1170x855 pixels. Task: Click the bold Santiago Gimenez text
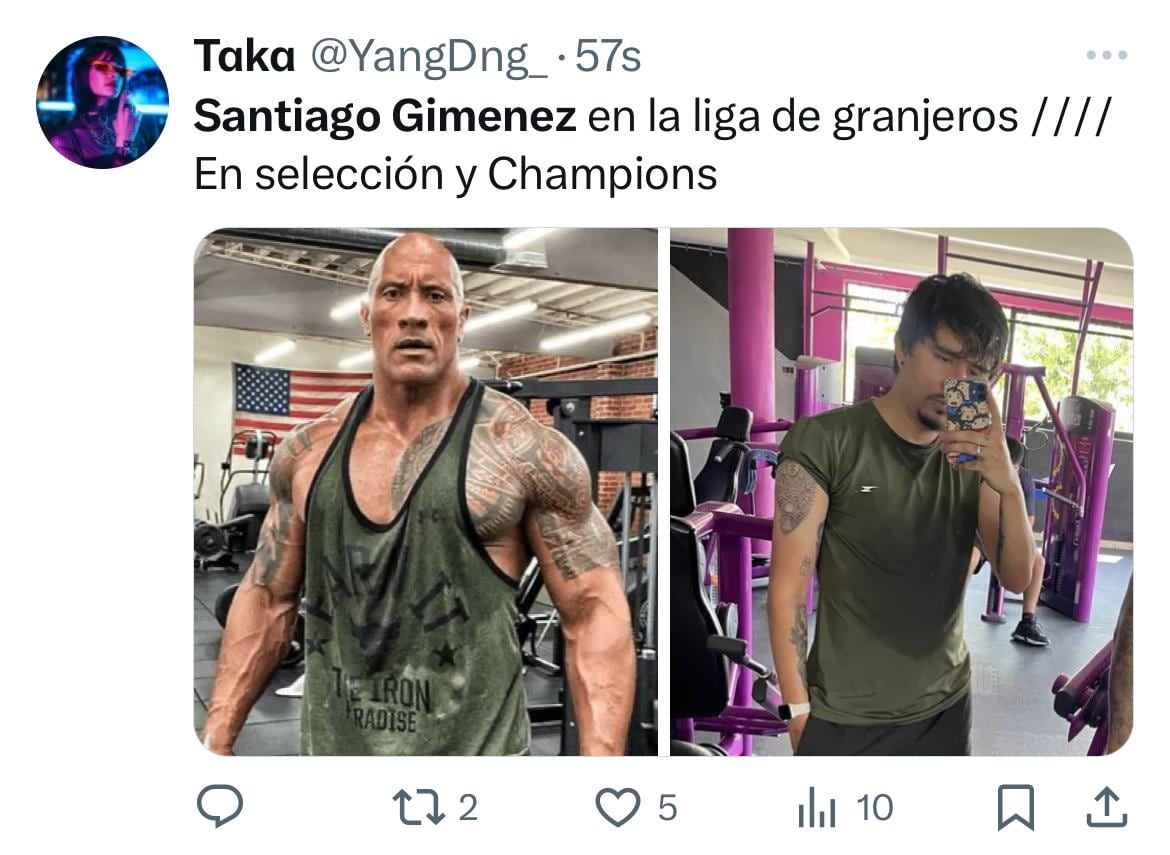pos(385,116)
